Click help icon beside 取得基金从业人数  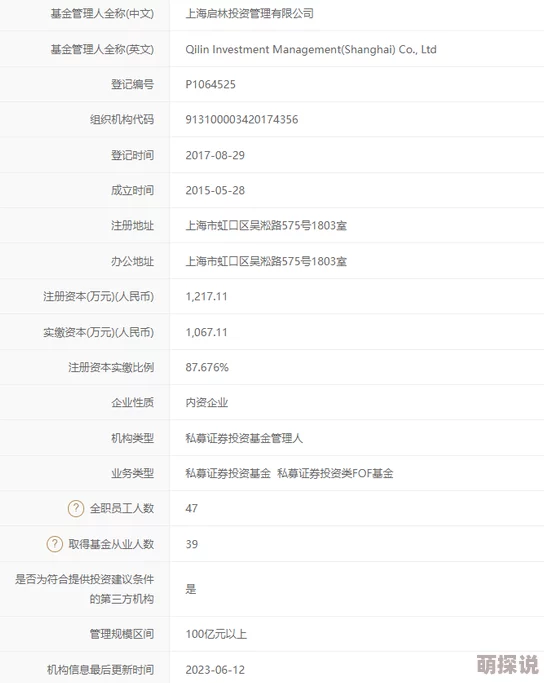[54, 544]
